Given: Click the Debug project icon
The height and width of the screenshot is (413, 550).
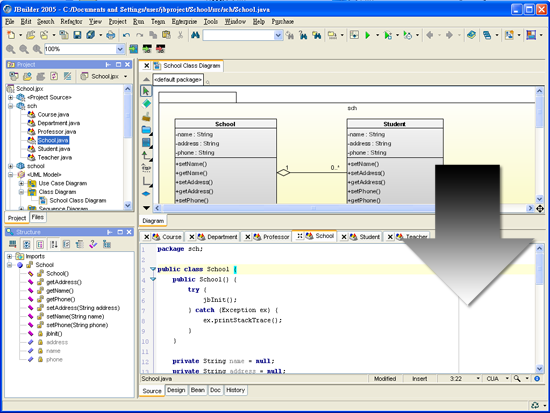Looking at the screenshot, I should point(388,35).
